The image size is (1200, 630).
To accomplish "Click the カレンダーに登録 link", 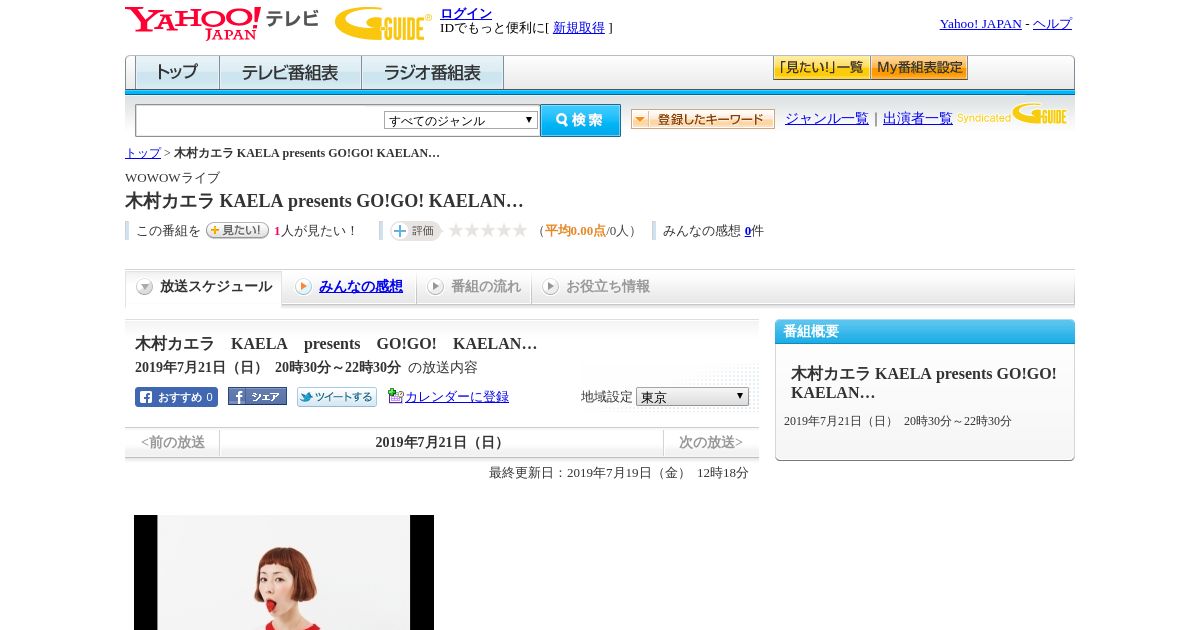I will click(x=457, y=397).
